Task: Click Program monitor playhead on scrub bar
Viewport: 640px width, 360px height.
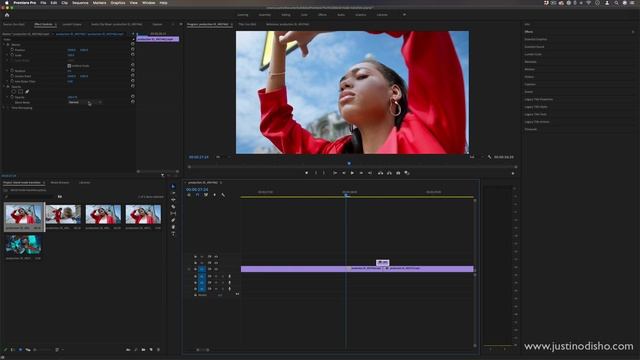Action: (x=349, y=164)
